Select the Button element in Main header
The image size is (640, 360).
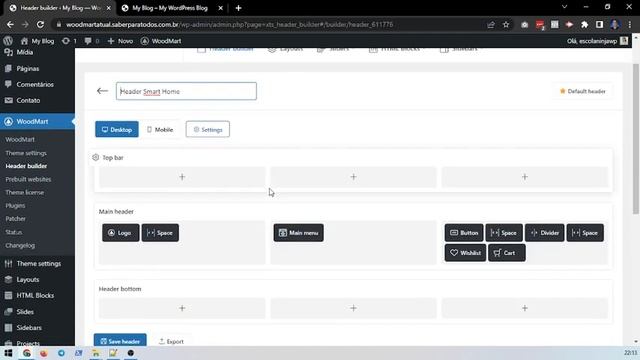coord(464,233)
